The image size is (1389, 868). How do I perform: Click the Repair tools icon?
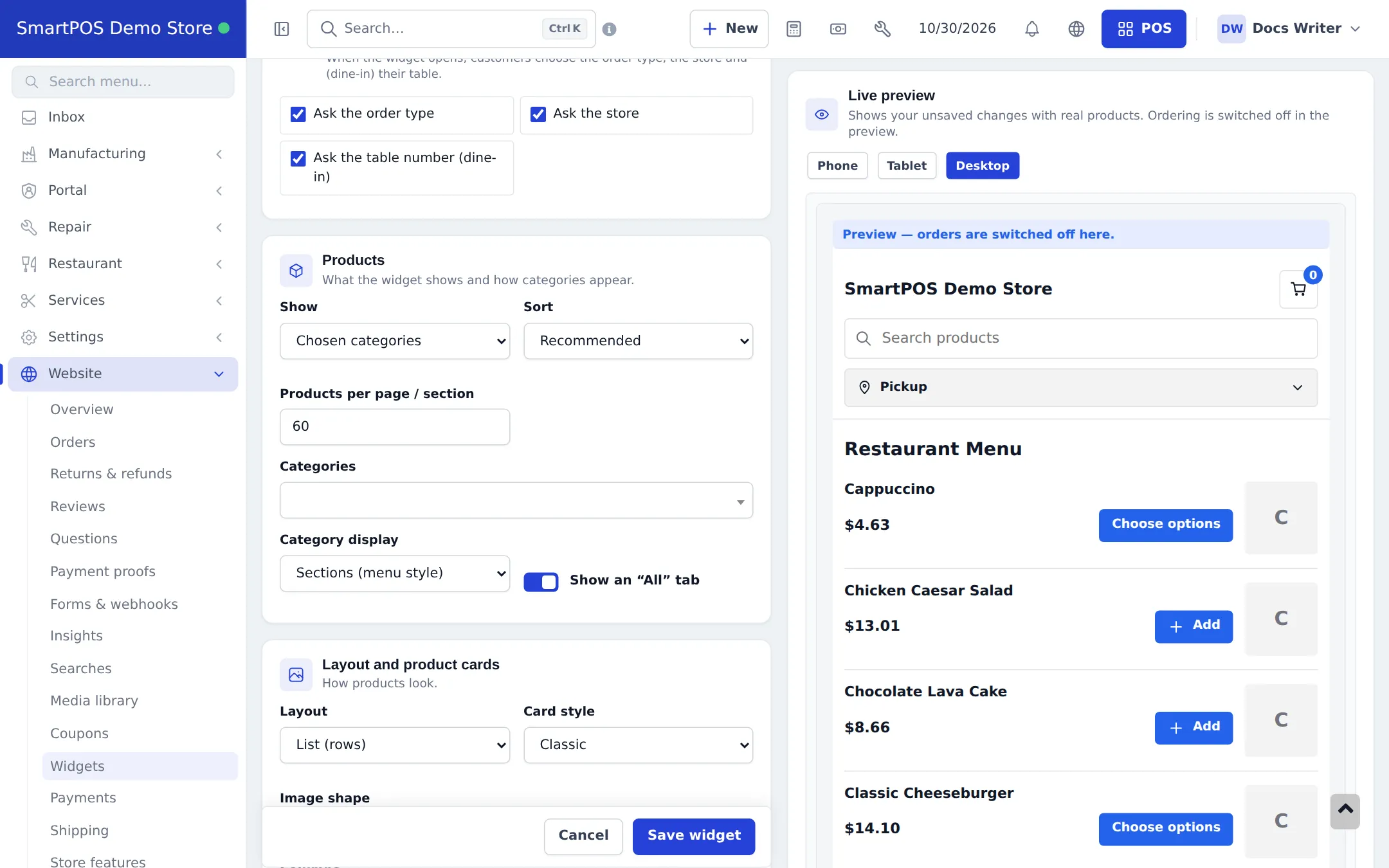pyautogui.click(x=29, y=228)
